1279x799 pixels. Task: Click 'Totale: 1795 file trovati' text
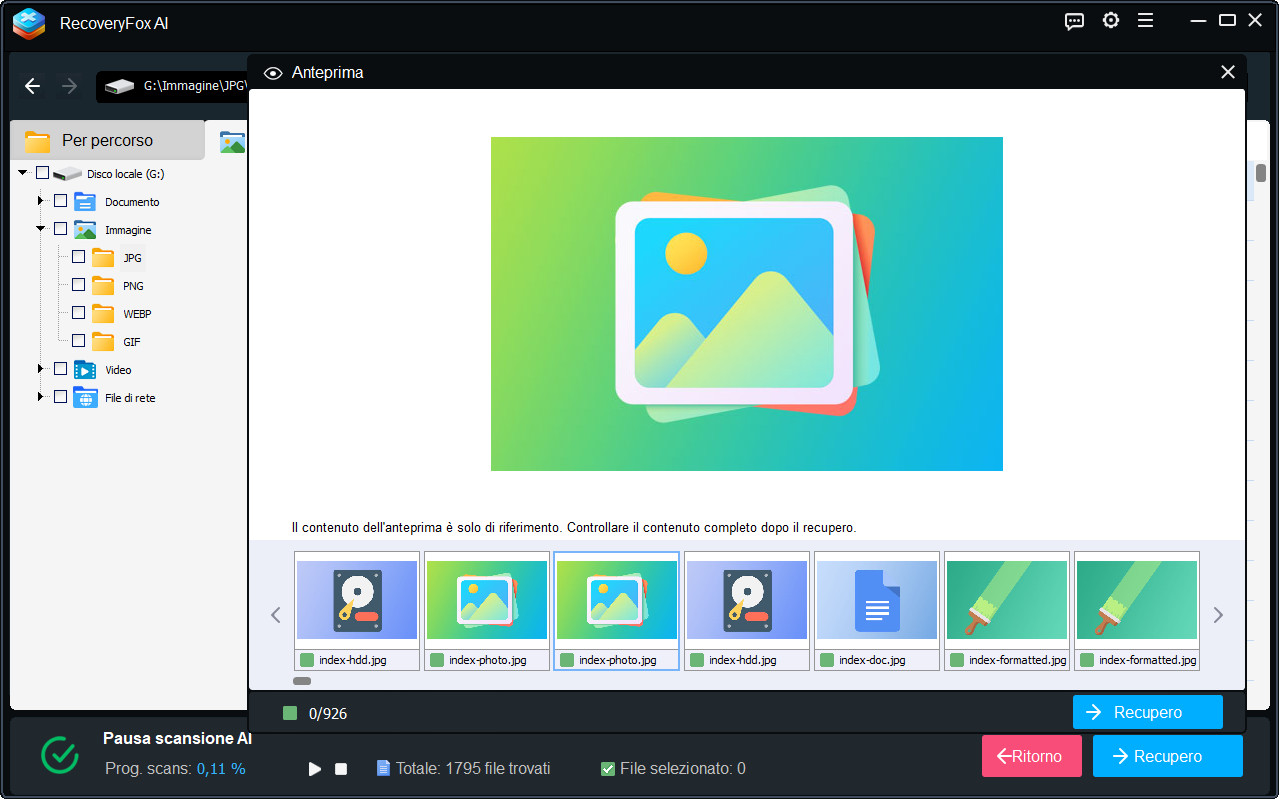pos(473,769)
